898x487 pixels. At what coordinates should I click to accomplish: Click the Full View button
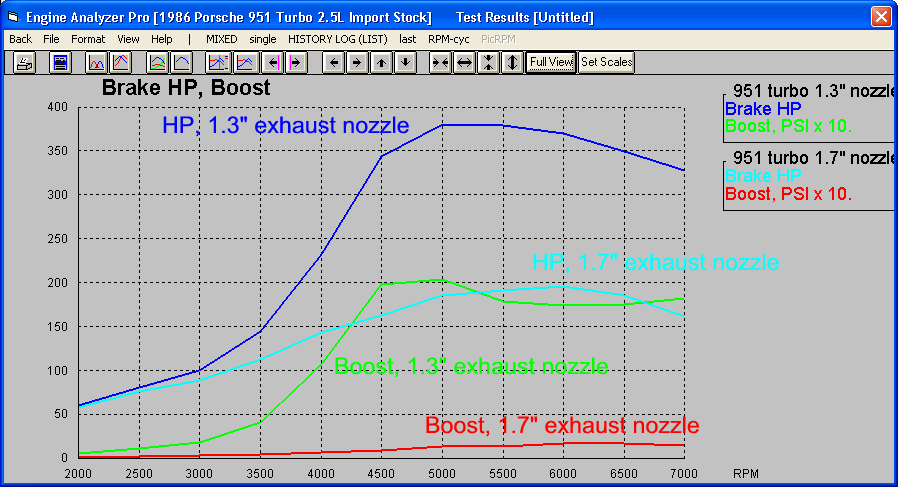point(551,62)
